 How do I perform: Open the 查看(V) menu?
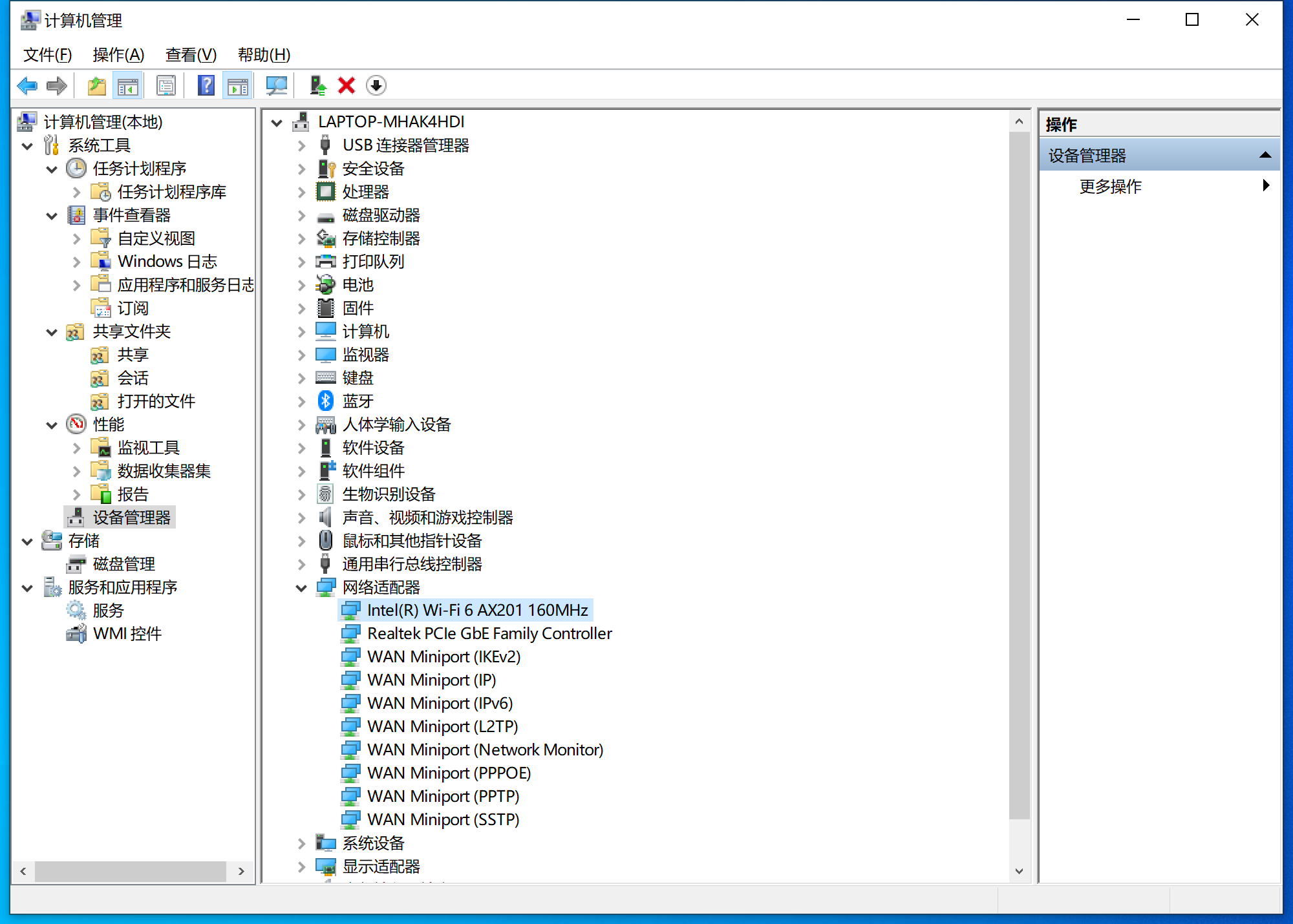coord(190,55)
